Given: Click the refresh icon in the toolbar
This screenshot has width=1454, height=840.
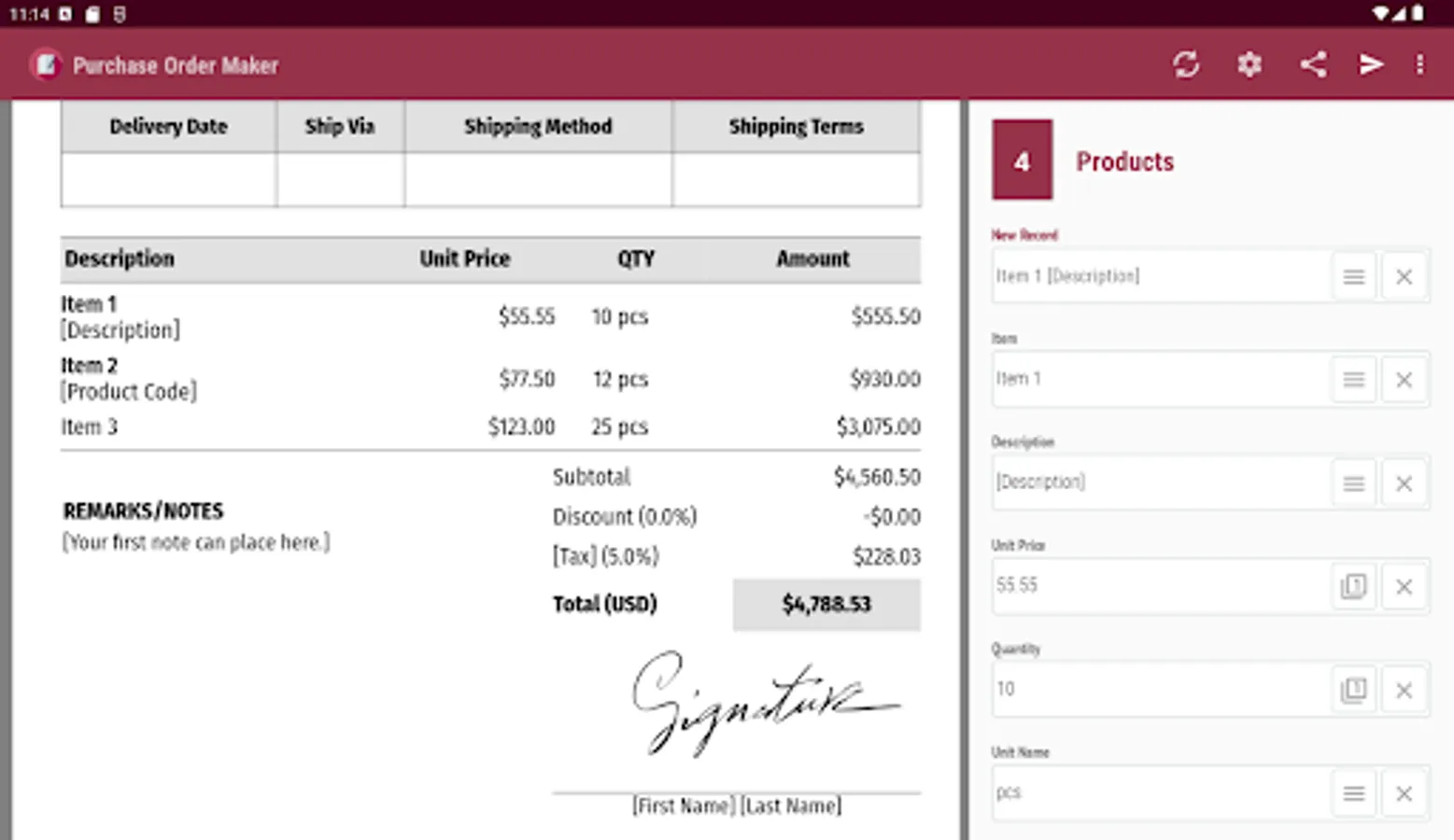Looking at the screenshot, I should (x=1186, y=64).
